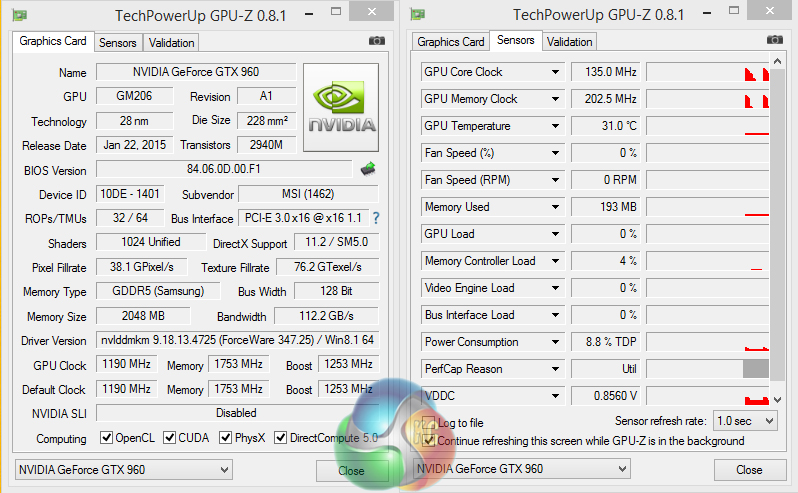Image resolution: width=798 pixels, height=493 pixels.
Task: Click the 31.0 °C temperature value
Action: click(606, 126)
